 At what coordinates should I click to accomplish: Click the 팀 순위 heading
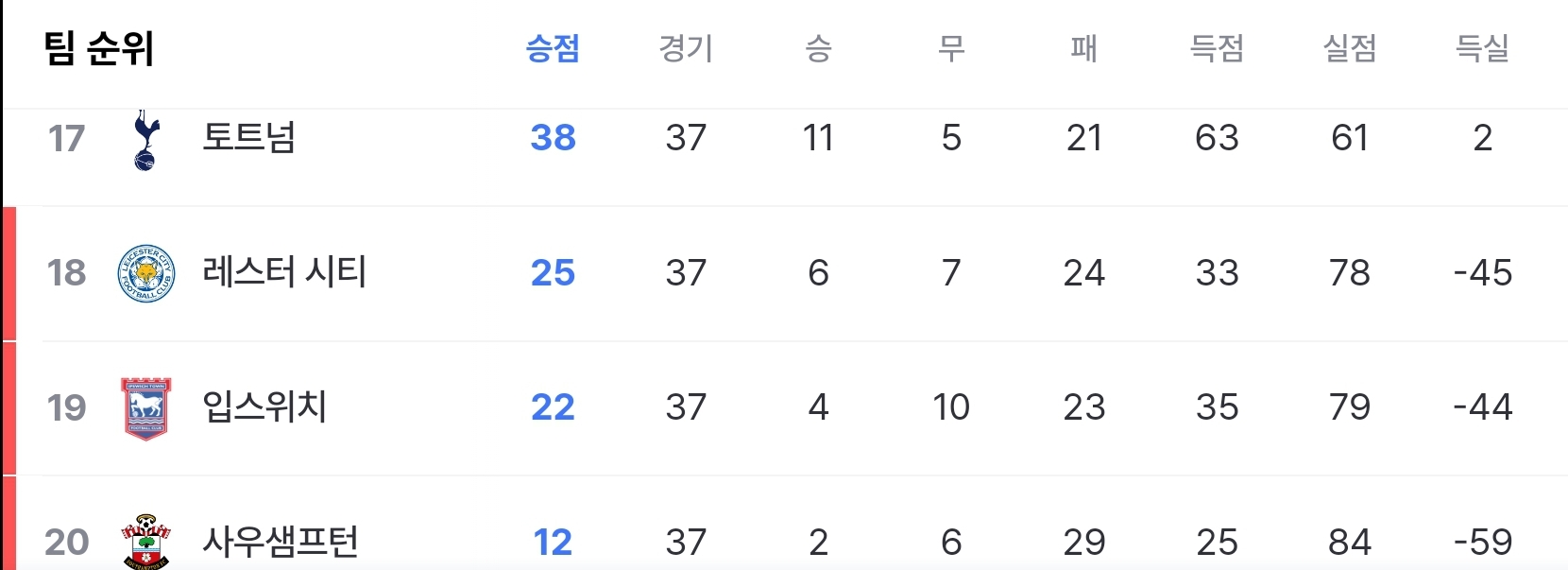[99, 47]
